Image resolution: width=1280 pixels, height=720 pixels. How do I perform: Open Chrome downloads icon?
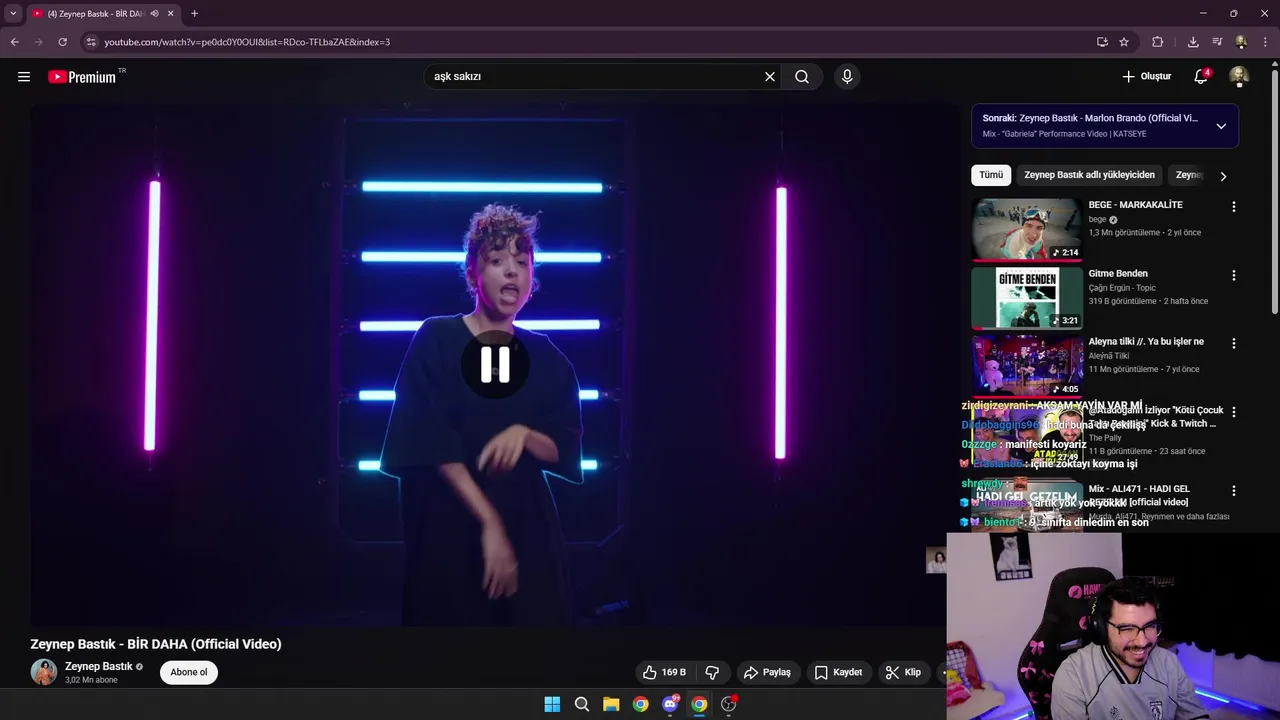pyautogui.click(x=1193, y=42)
